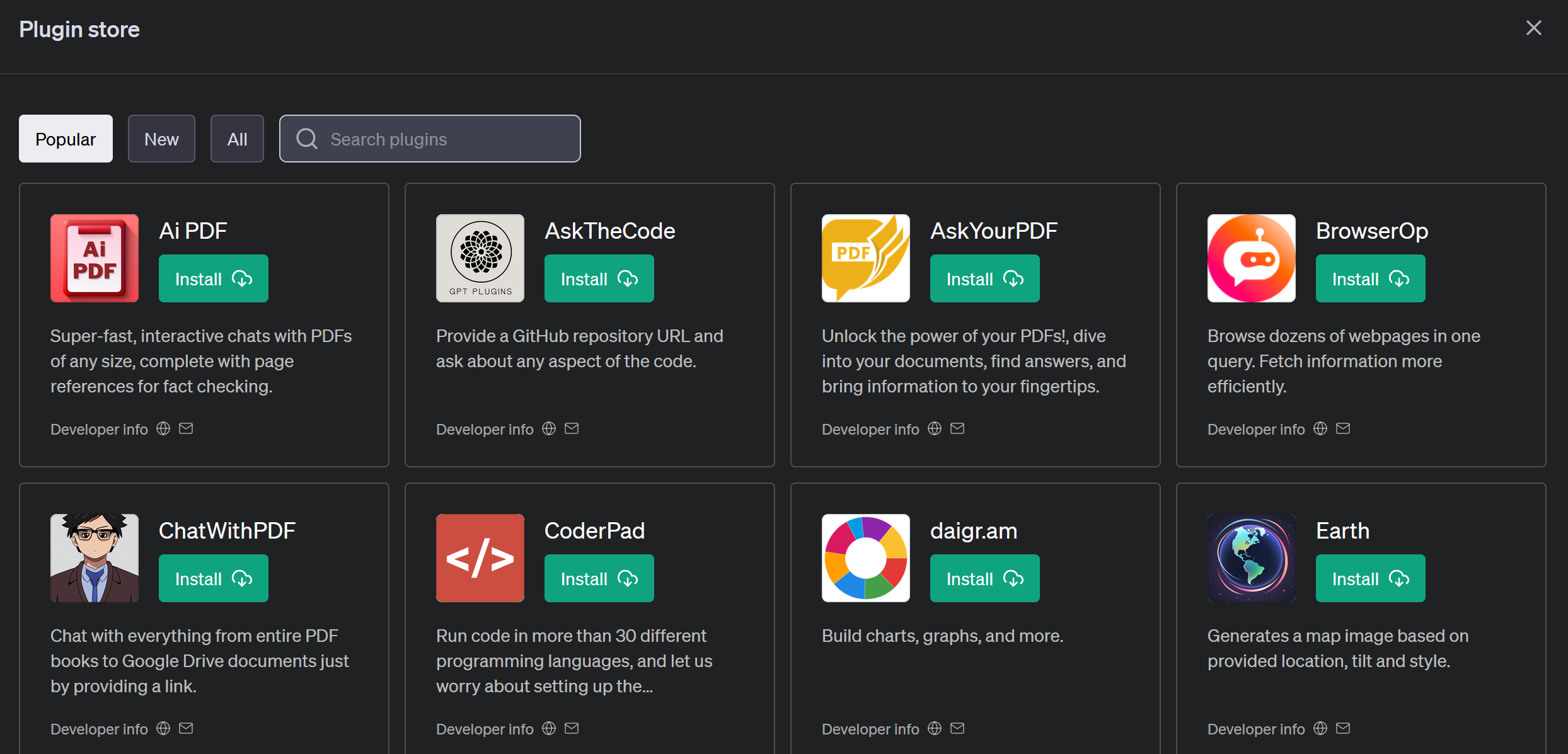
Task: Open Ai PDF developer website globe icon
Action: point(163,428)
